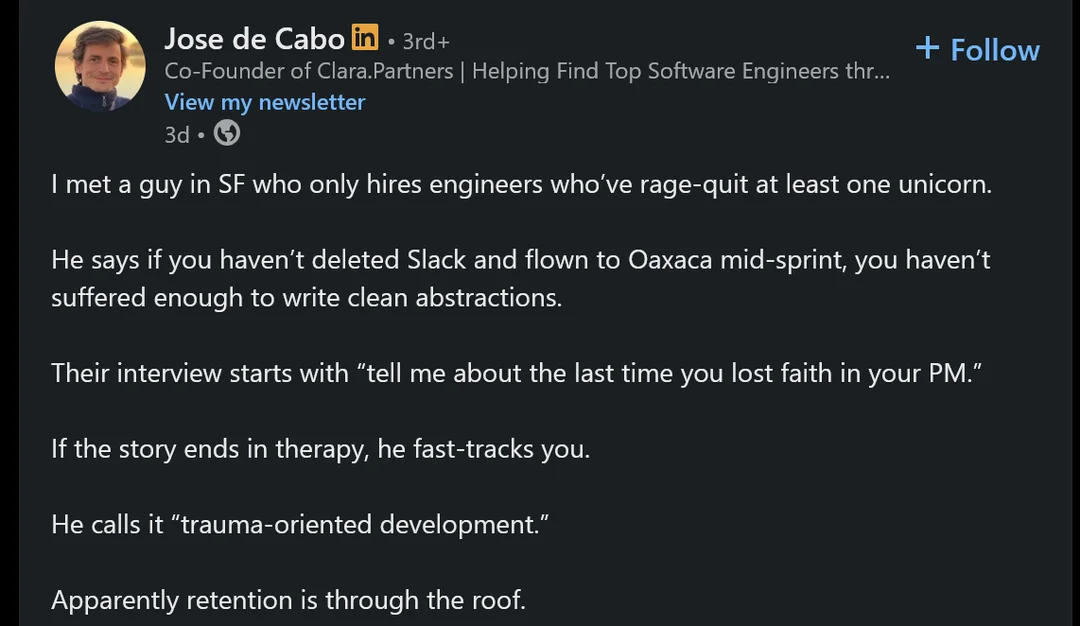The height and width of the screenshot is (626, 1080).
Task: Click the 3rd+ connection degree label
Action: click(x=426, y=41)
